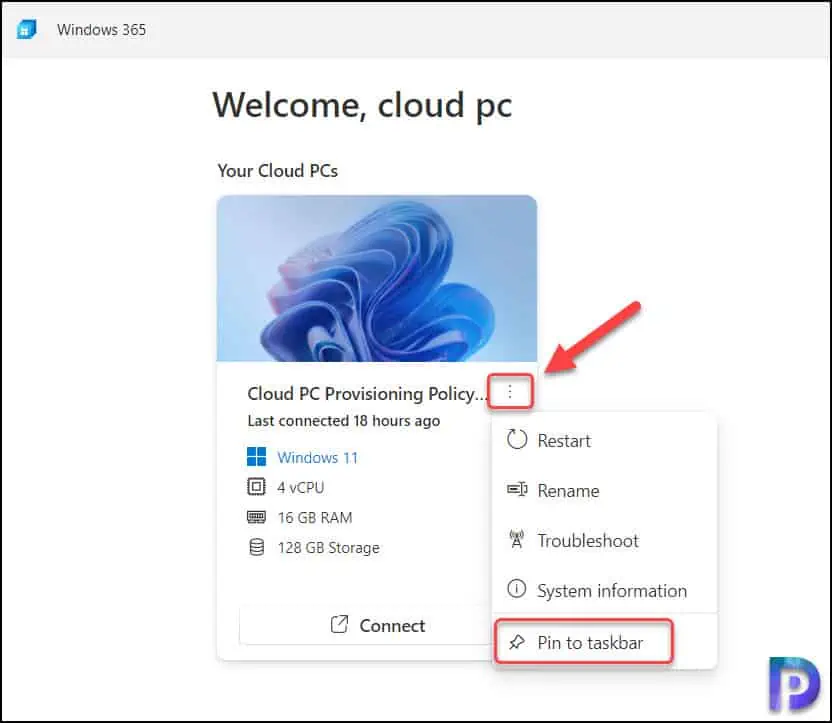Click the Windows 365 app icon
The height and width of the screenshot is (723, 832).
(x=26, y=29)
